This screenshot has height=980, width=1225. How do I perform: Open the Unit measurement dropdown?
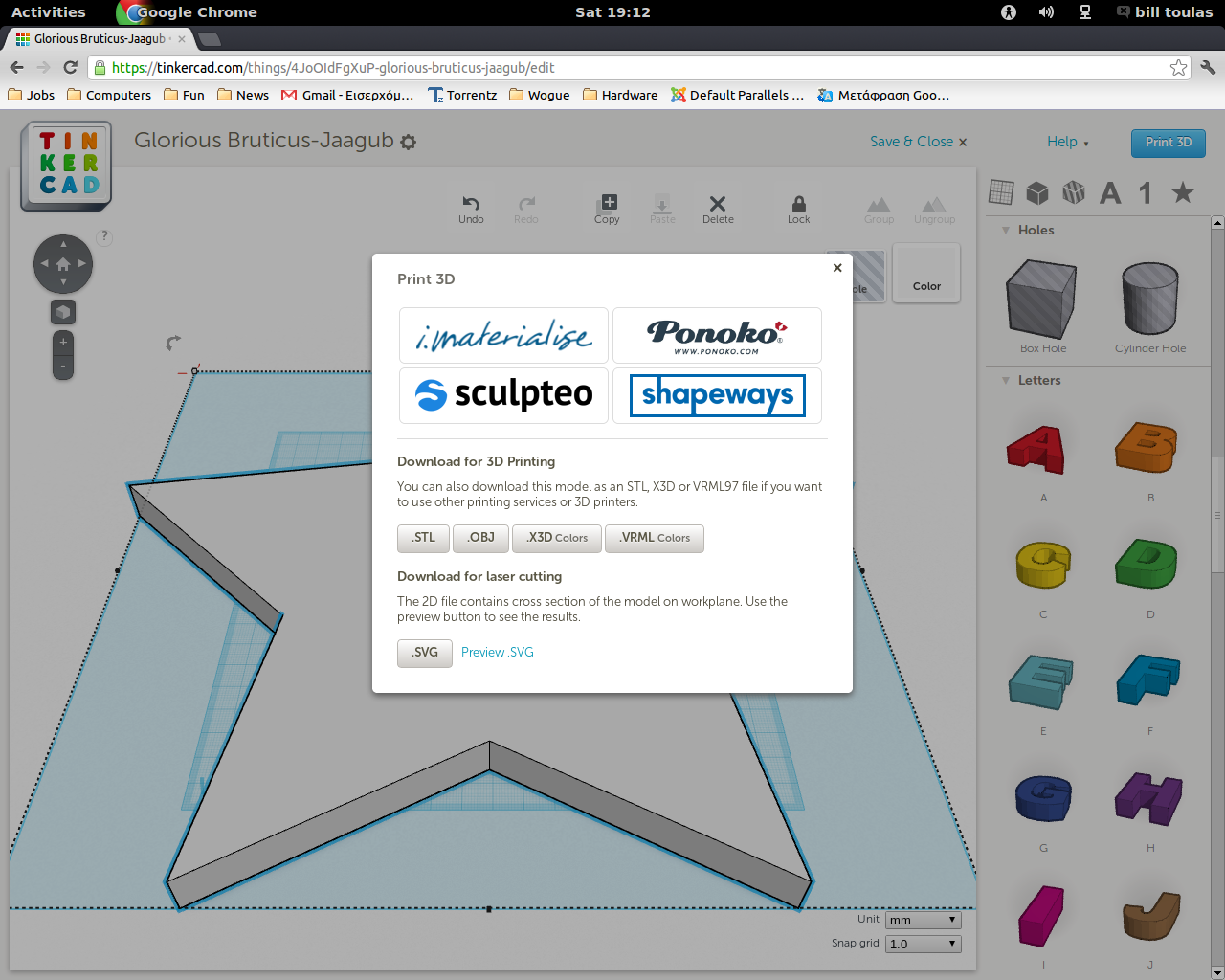[922, 919]
